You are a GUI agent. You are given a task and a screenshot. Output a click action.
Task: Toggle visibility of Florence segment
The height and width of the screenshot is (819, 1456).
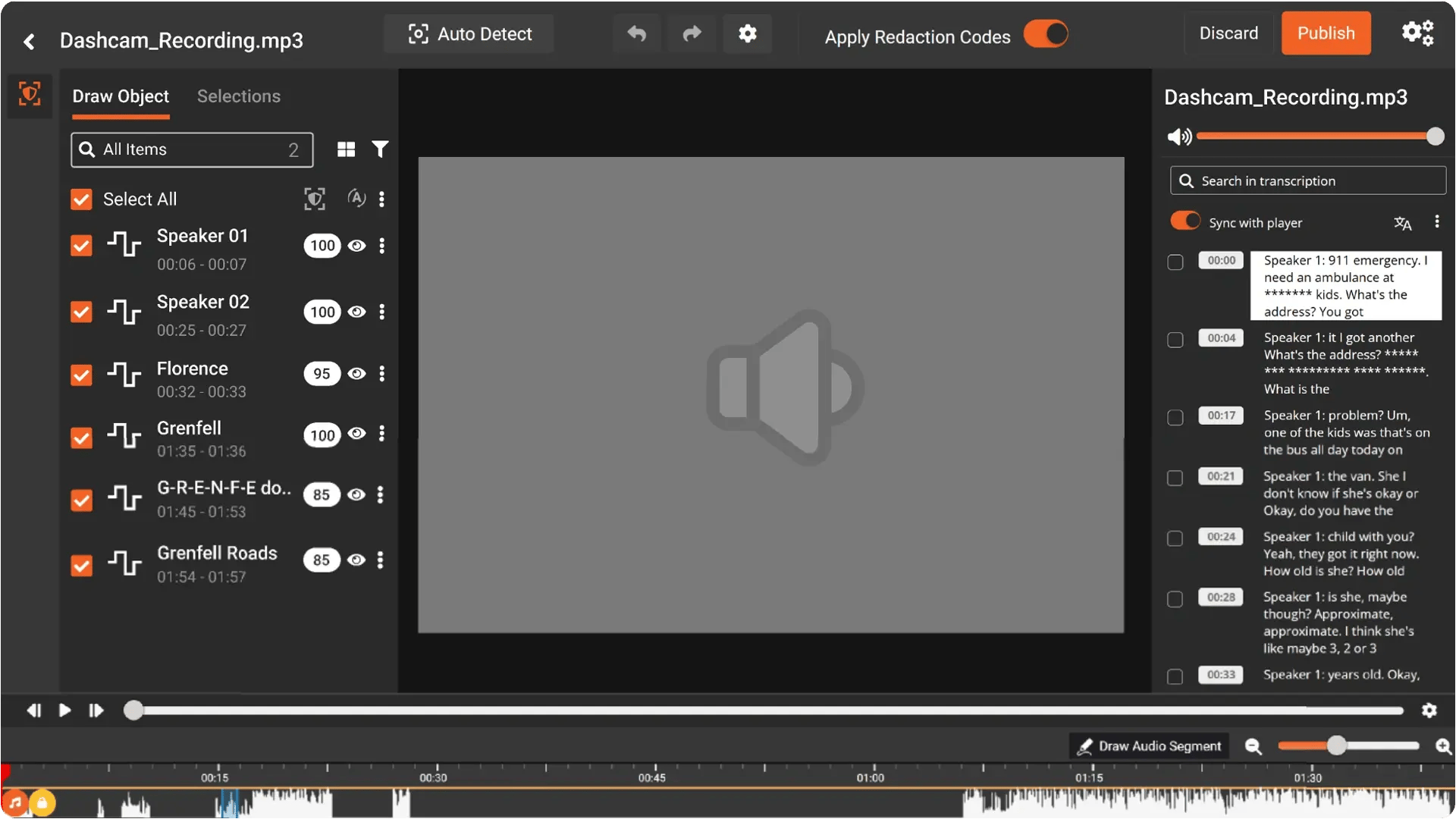tap(356, 374)
